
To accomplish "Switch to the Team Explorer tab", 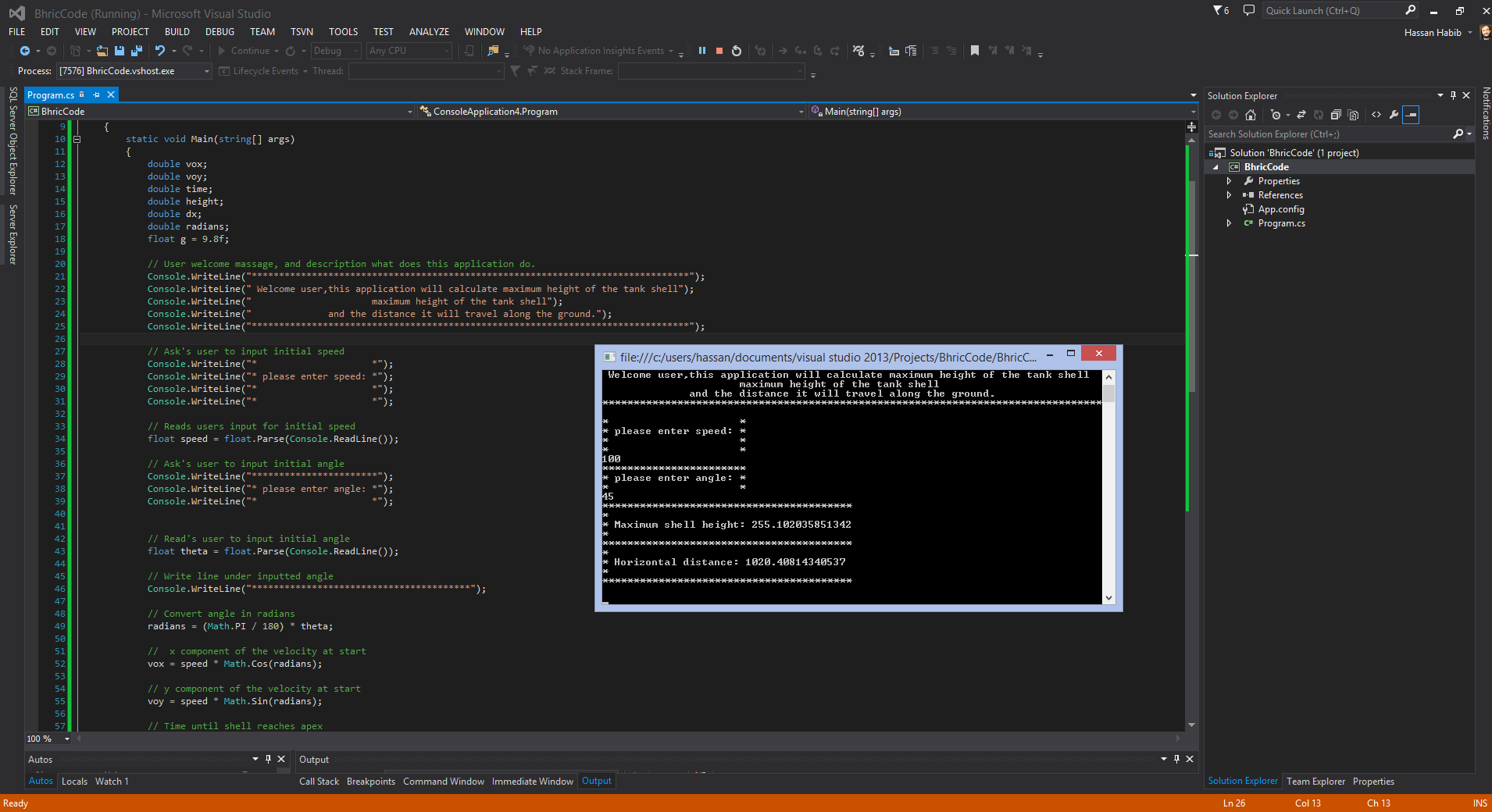I will point(1316,782).
